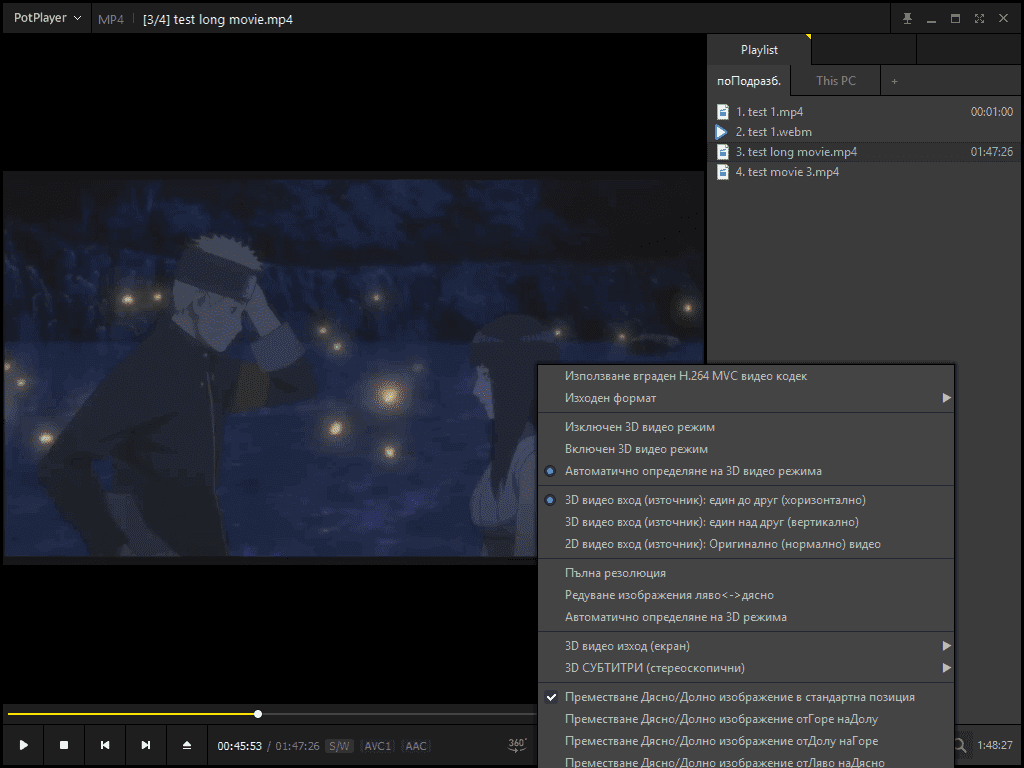Stop playback with the Stop button

[x=64, y=745]
